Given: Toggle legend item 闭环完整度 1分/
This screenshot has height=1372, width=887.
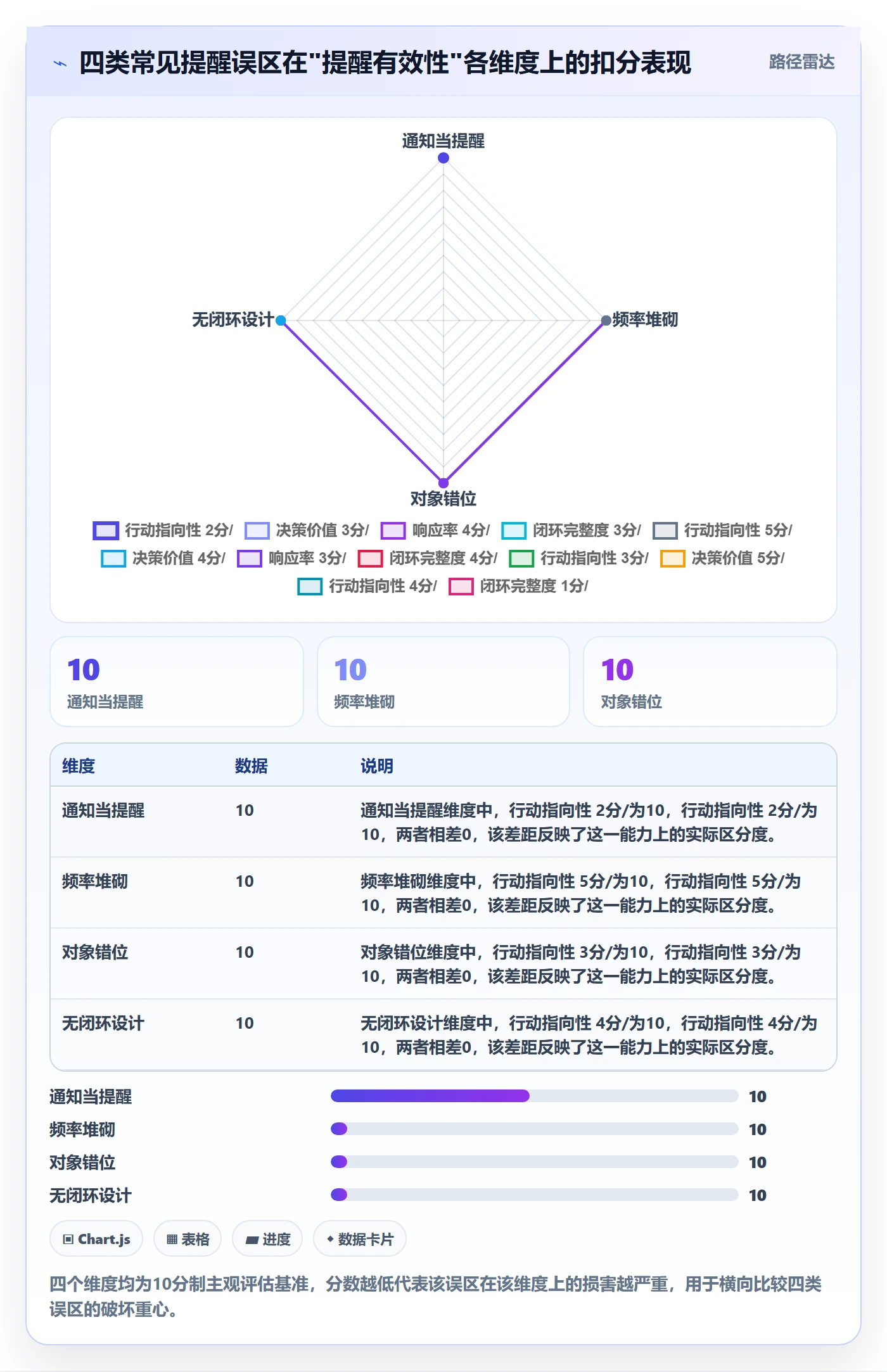Looking at the screenshot, I should click(x=518, y=586).
